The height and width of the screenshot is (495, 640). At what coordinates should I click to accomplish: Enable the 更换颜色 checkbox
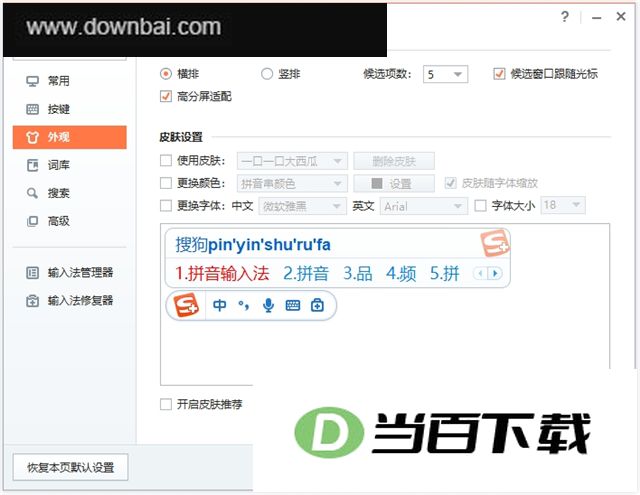point(166,183)
